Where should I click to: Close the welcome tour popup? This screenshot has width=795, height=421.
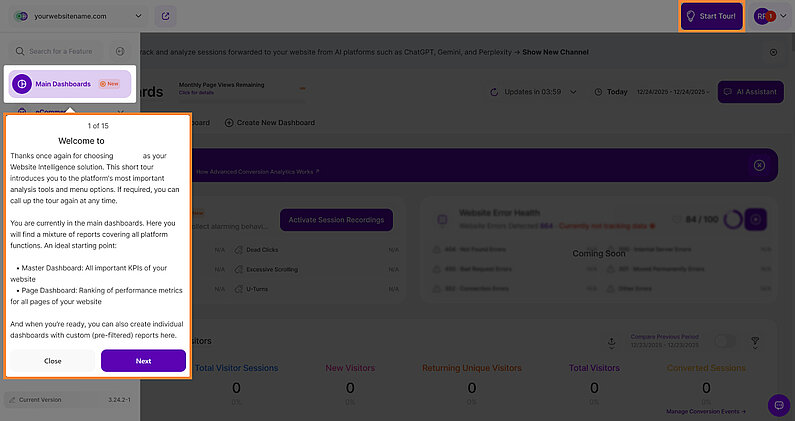pos(53,361)
